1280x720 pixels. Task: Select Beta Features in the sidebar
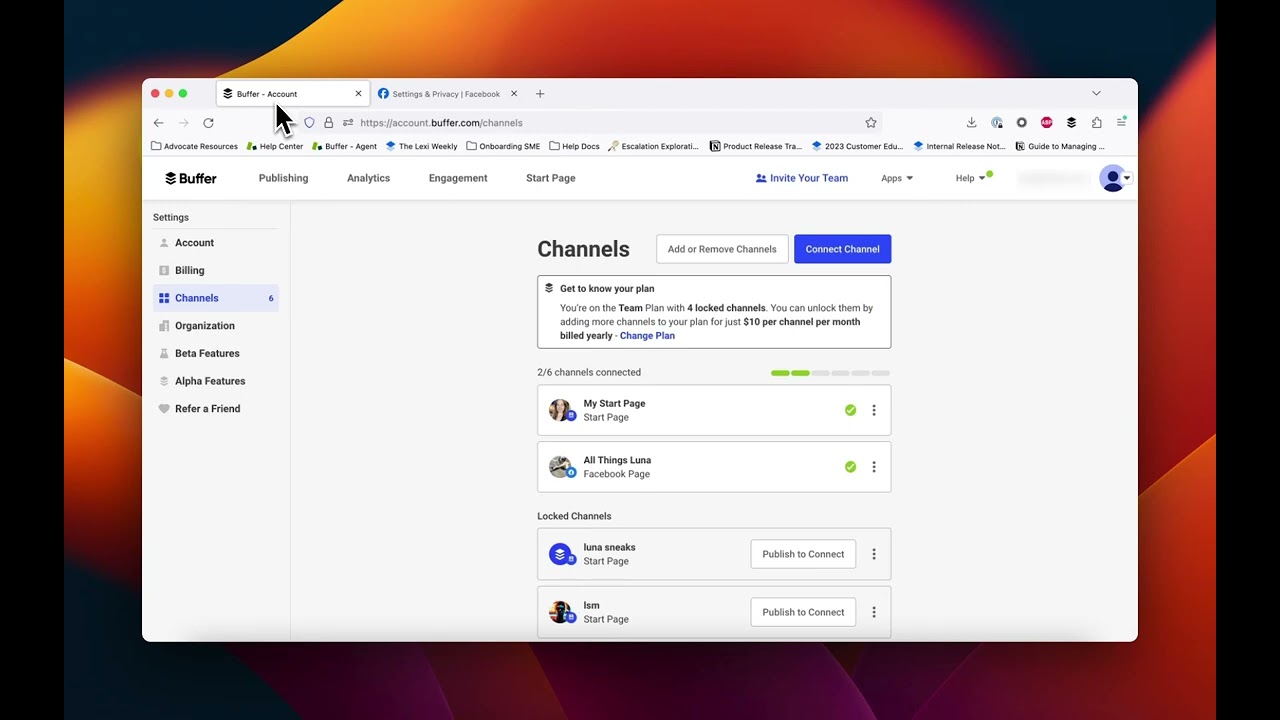tap(216, 353)
